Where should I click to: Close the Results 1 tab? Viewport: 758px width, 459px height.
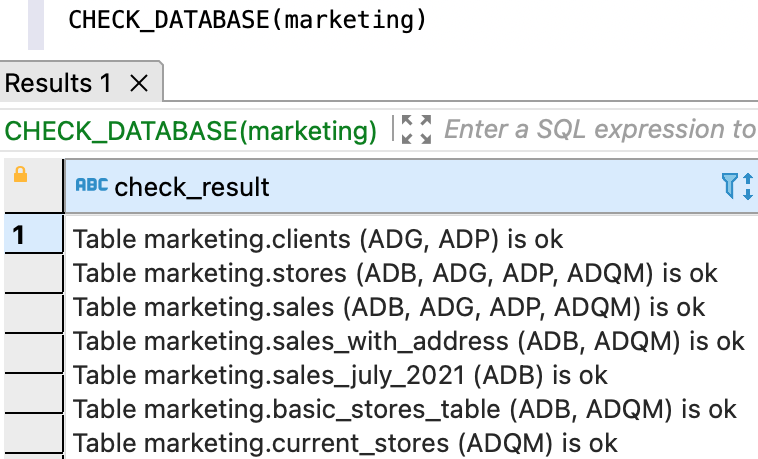tap(139, 84)
